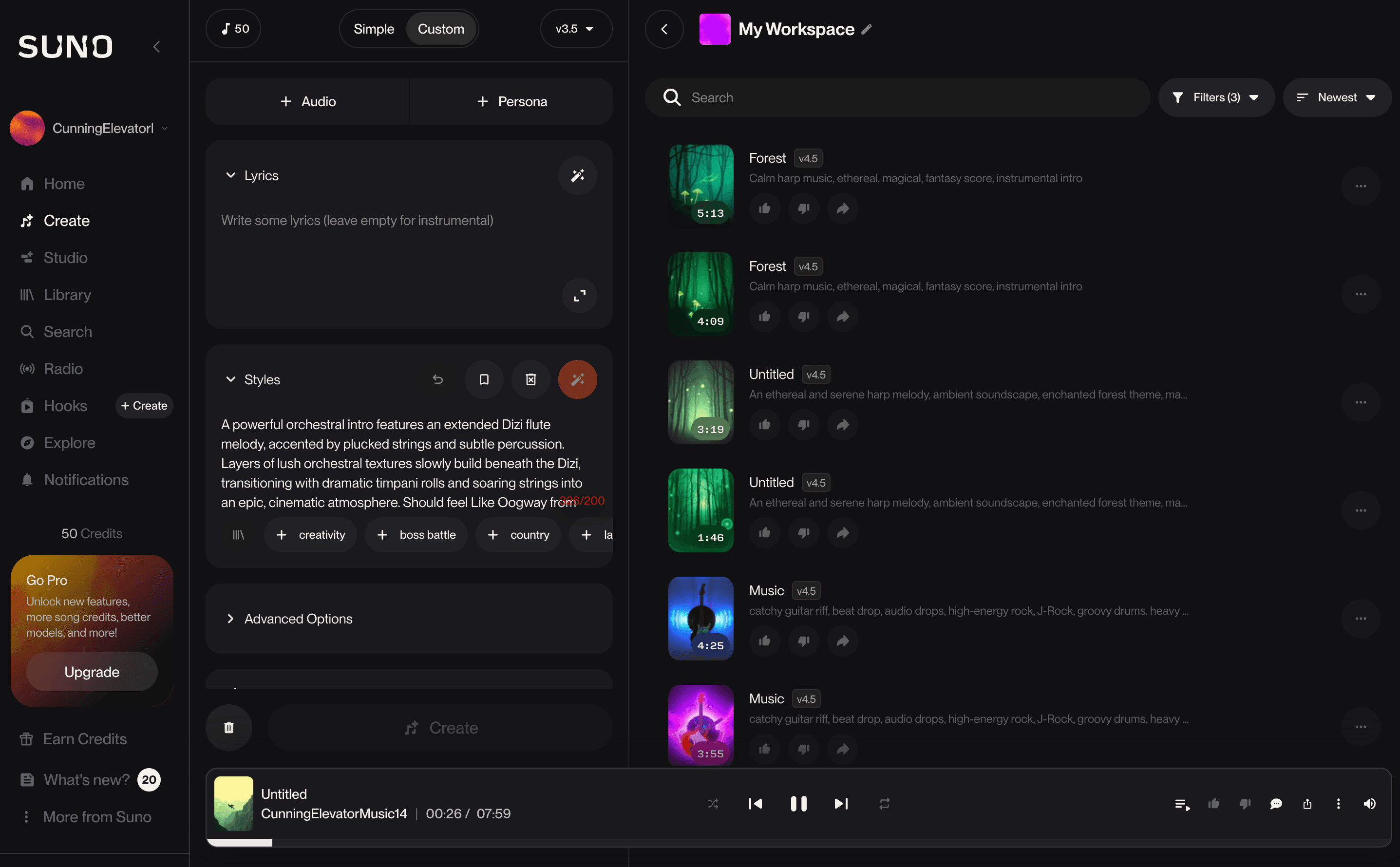Screen dimensions: 1400x867
Task: Open Library in the sidebar
Action: pyautogui.click(x=67, y=295)
